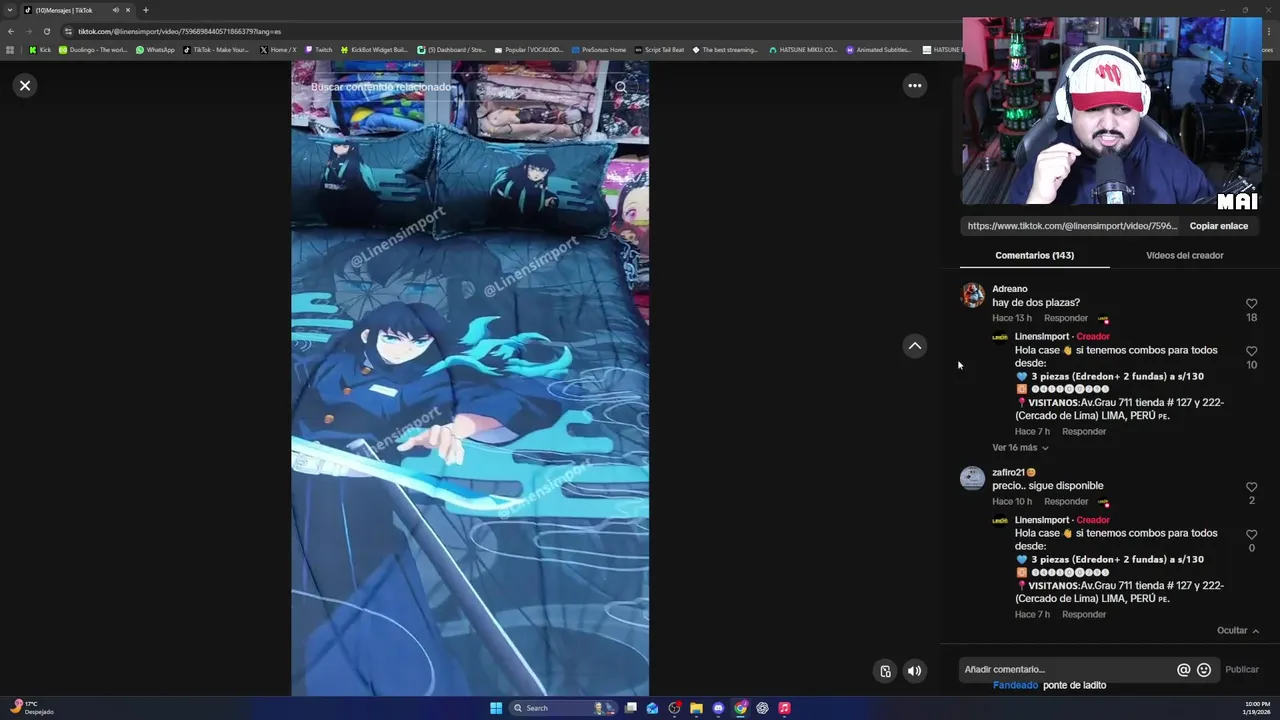Open the TikTok - Make Your bookmark
This screenshot has height=720, width=1280.
[x=216, y=49]
